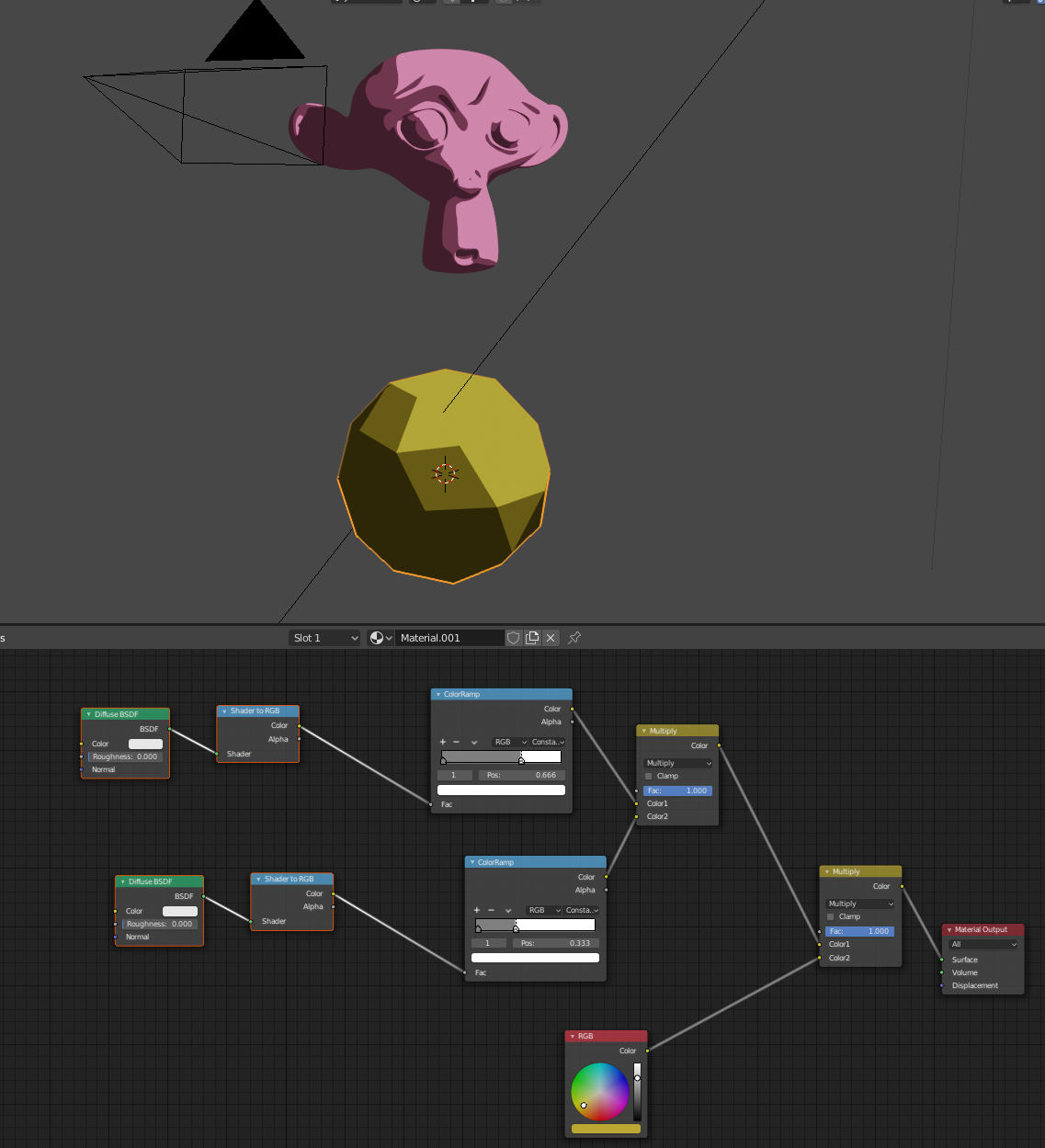Add a color stop on the 0.333 ColorRamp

coord(477,910)
